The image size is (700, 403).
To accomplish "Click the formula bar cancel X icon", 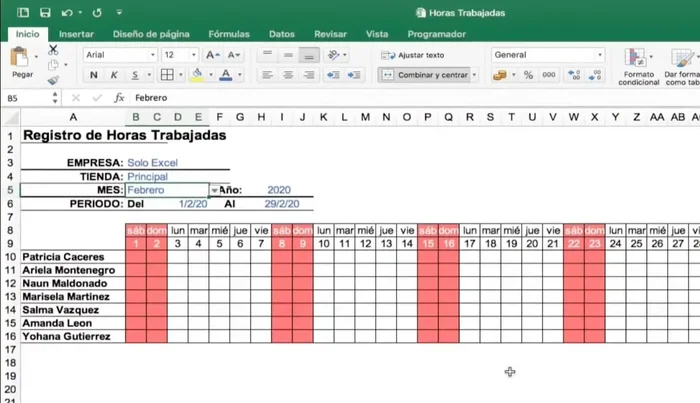I will coord(76,98).
